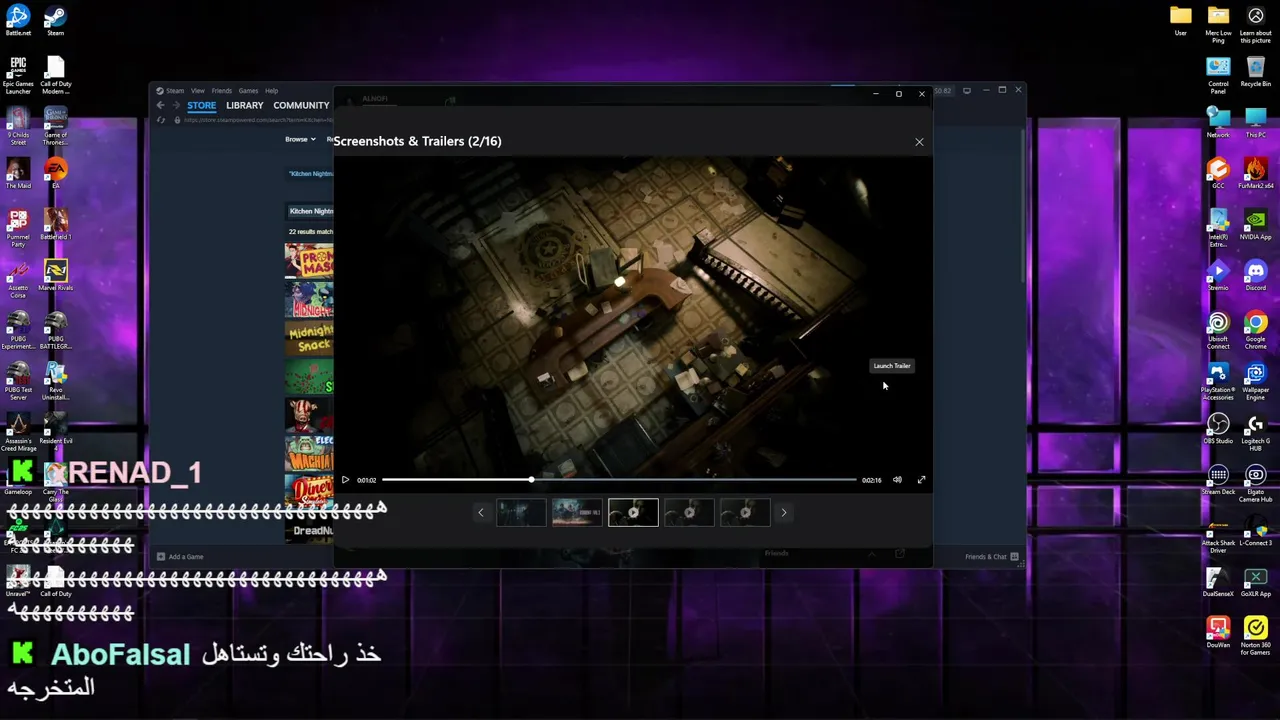Open Discord desktop shortcut
Image resolution: width=1280 pixels, height=720 pixels.
[x=1256, y=275]
